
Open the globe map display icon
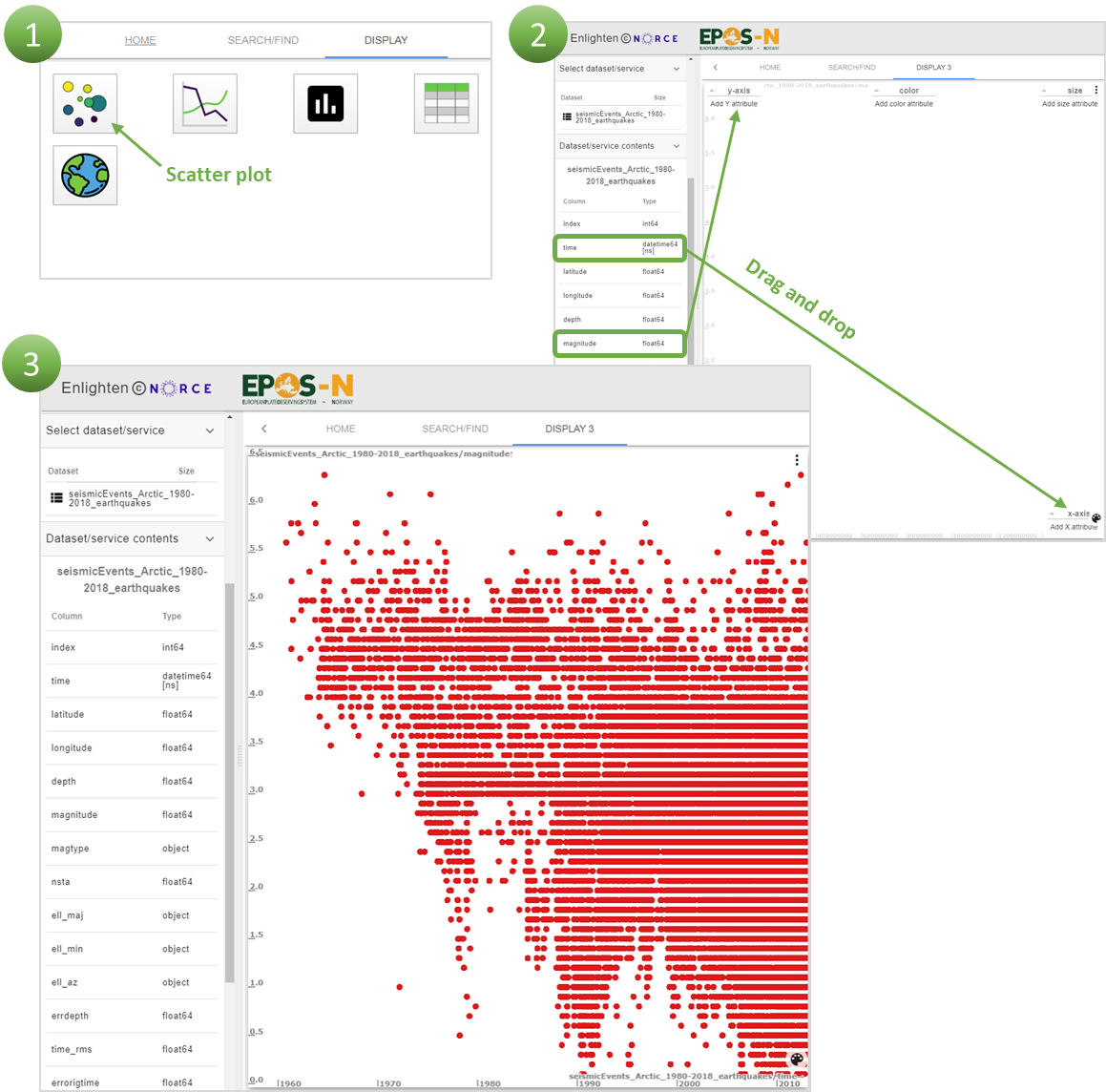click(x=85, y=176)
